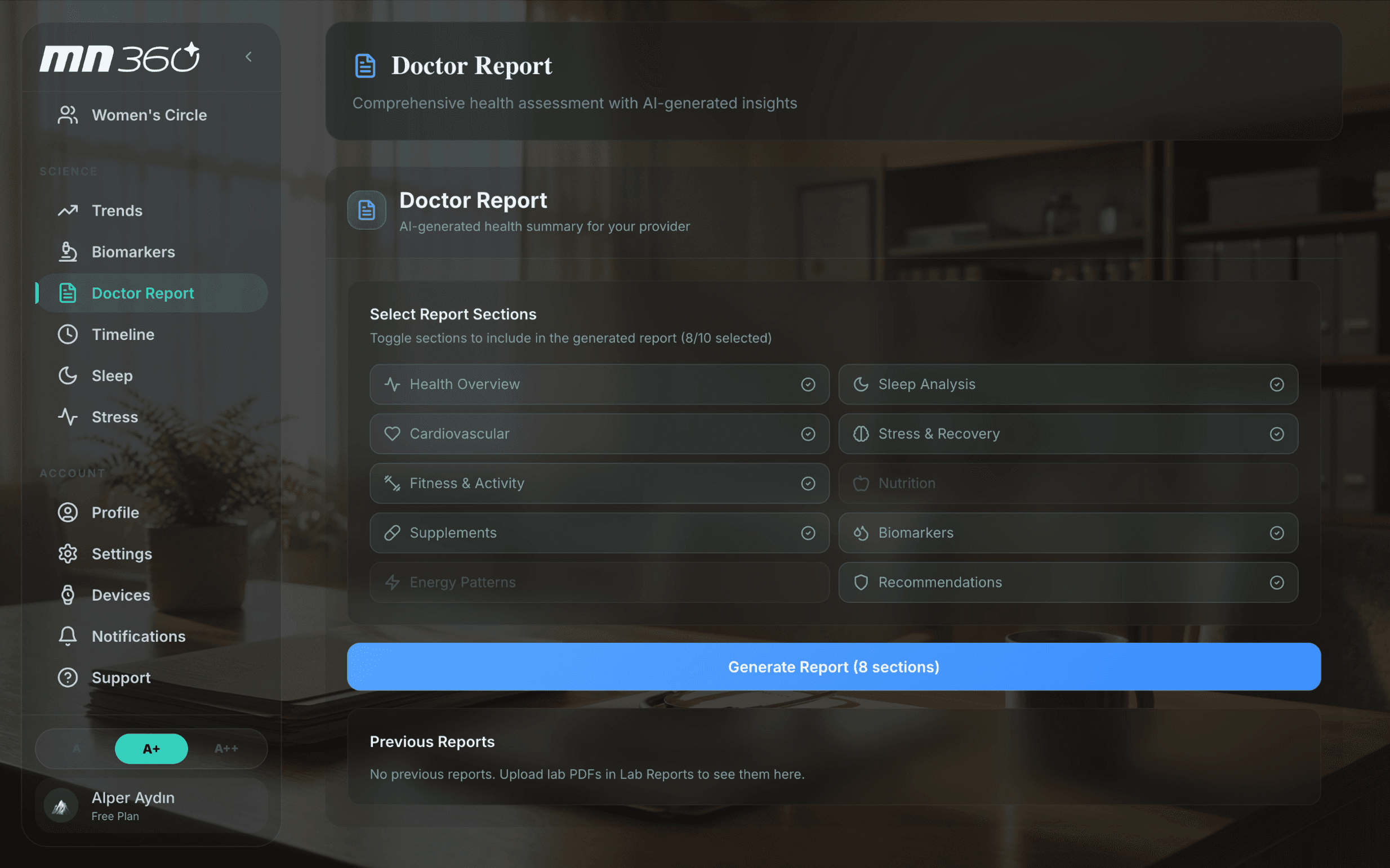
Task: Deselect the Supplements report section
Action: 808,533
